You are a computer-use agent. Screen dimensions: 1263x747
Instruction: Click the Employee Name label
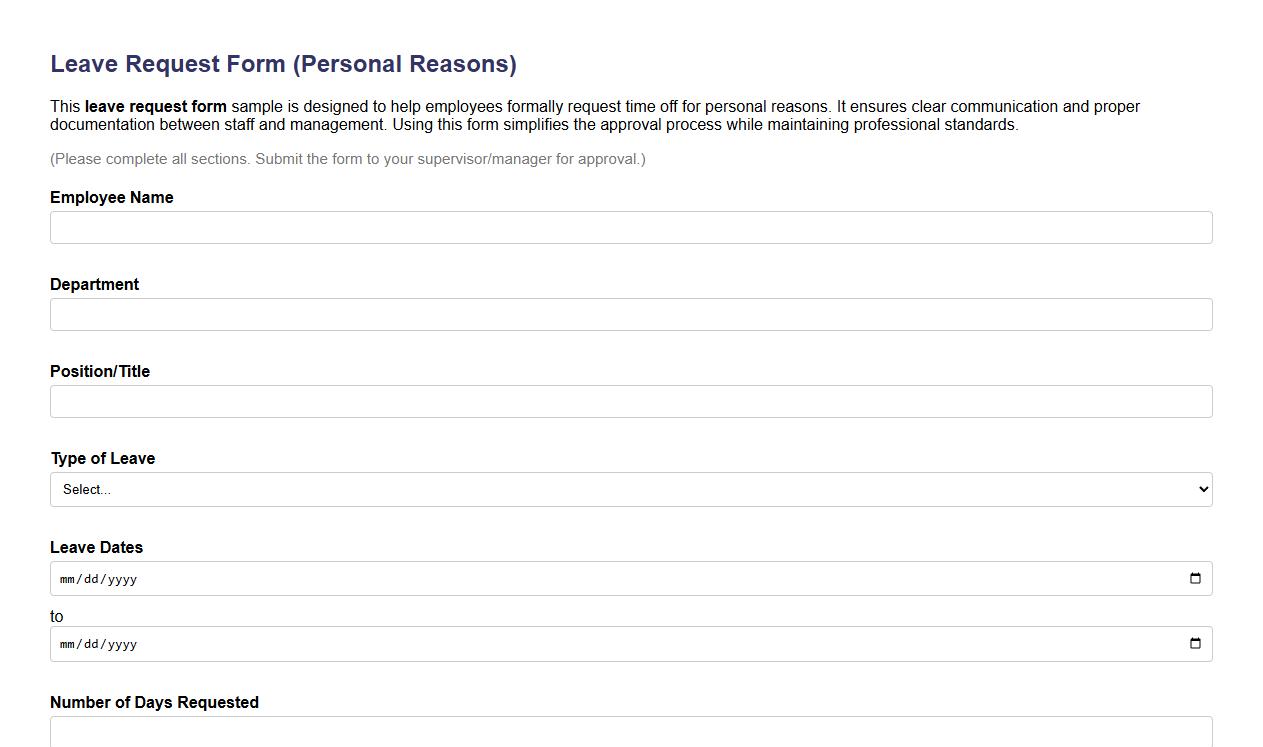(x=111, y=197)
